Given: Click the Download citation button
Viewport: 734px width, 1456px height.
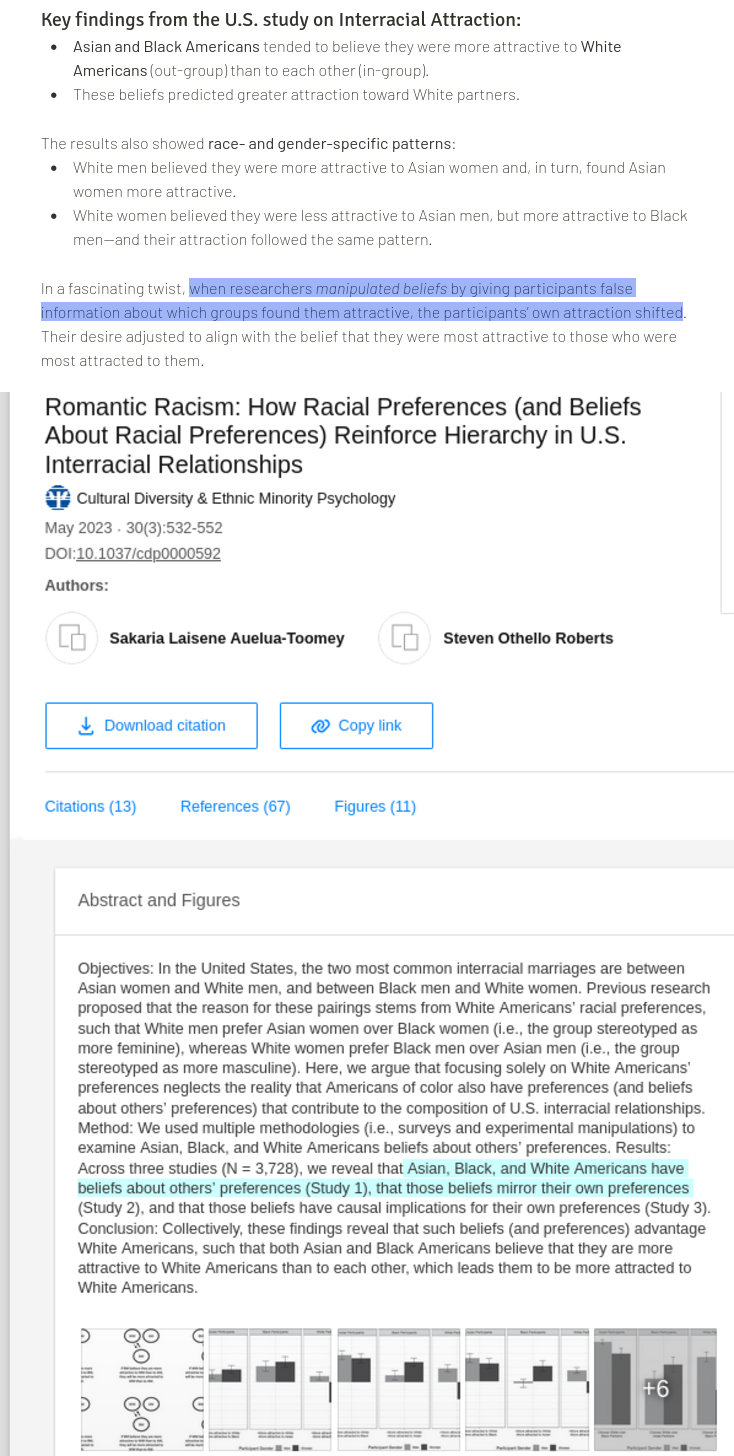Looking at the screenshot, I should tap(151, 726).
